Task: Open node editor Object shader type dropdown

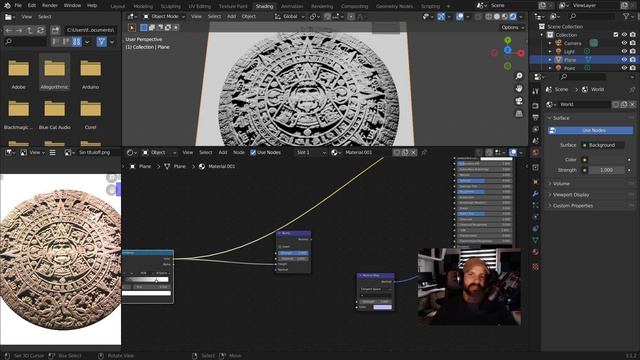Action: coord(159,152)
